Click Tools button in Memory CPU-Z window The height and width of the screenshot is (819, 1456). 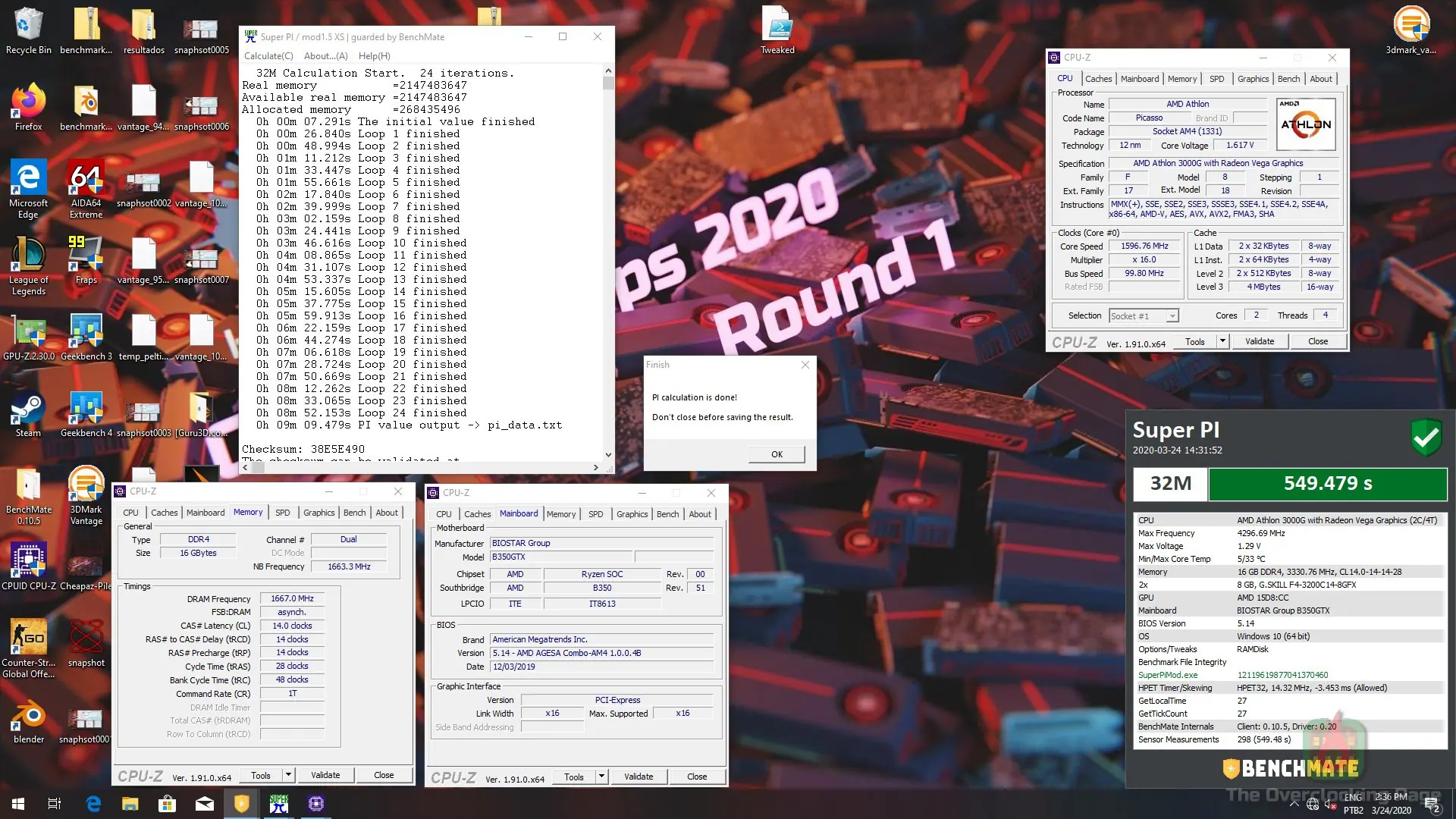[261, 775]
